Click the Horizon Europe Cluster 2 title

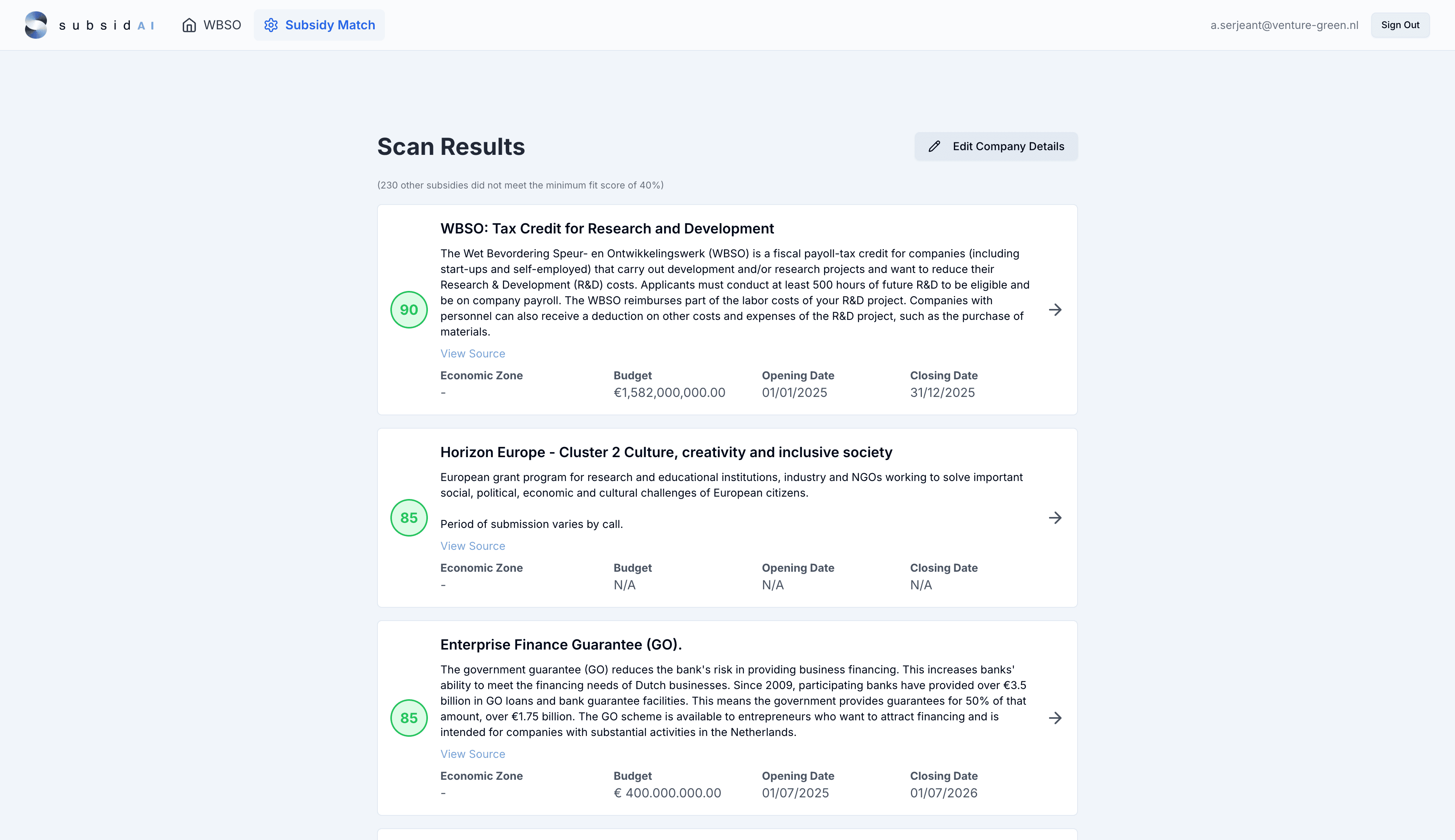[666, 452]
